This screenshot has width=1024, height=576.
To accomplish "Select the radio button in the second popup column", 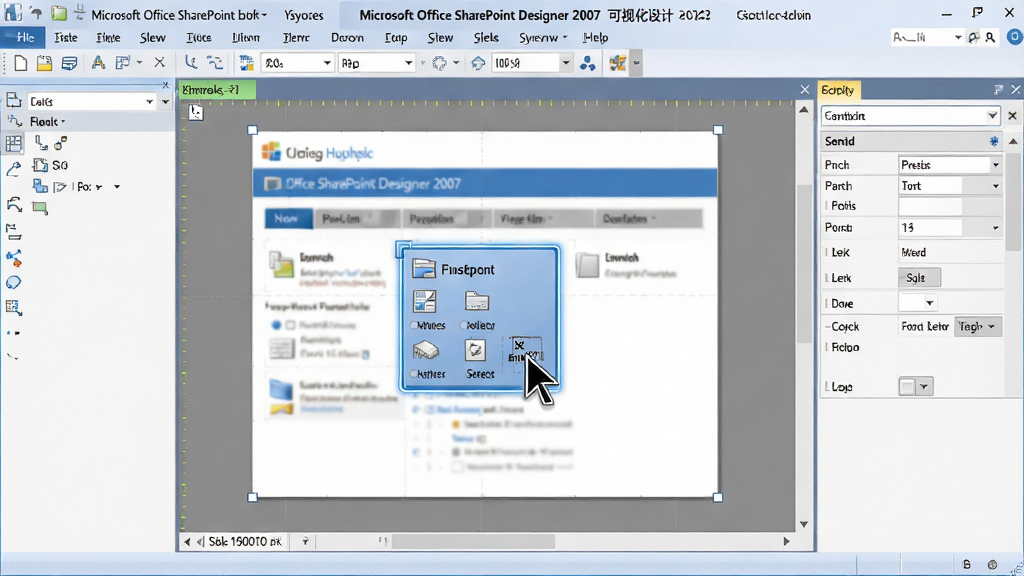I will coord(464,325).
